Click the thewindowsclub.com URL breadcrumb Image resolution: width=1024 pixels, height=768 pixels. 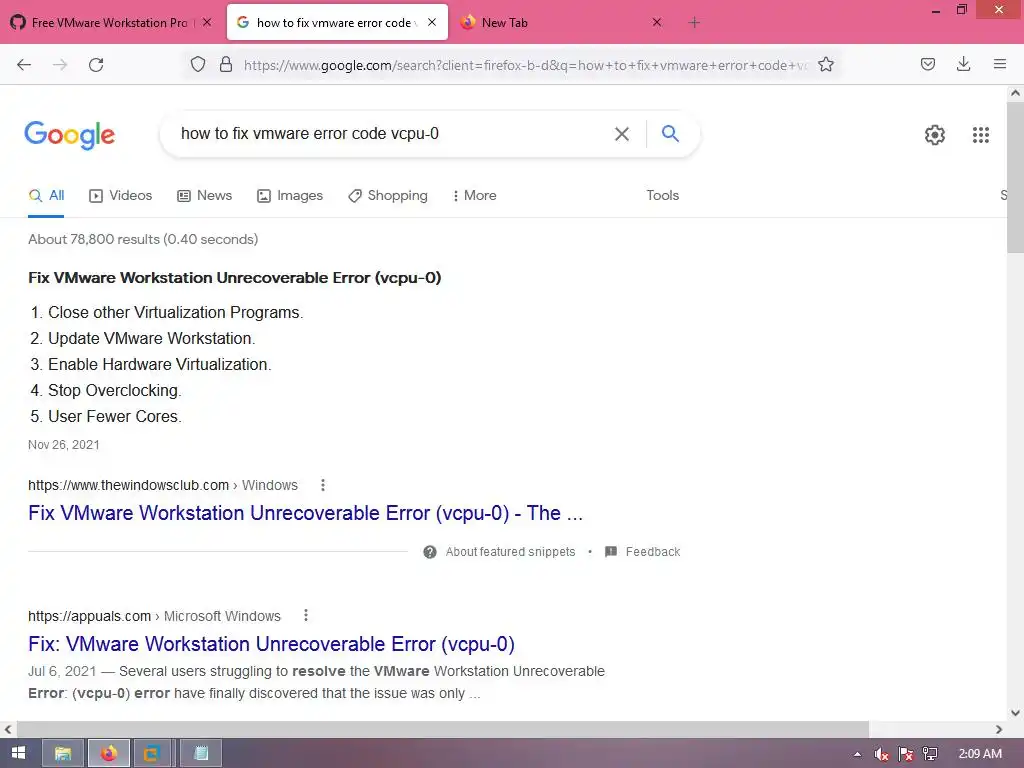pyautogui.click(x=163, y=485)
